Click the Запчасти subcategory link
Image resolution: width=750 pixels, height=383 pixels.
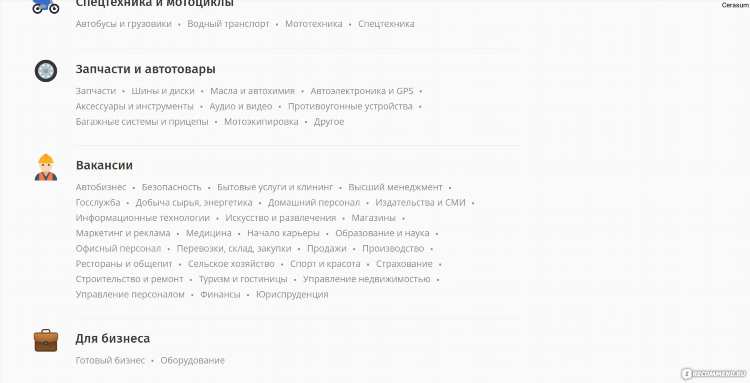pyautogui.click(x=96, y=91)
